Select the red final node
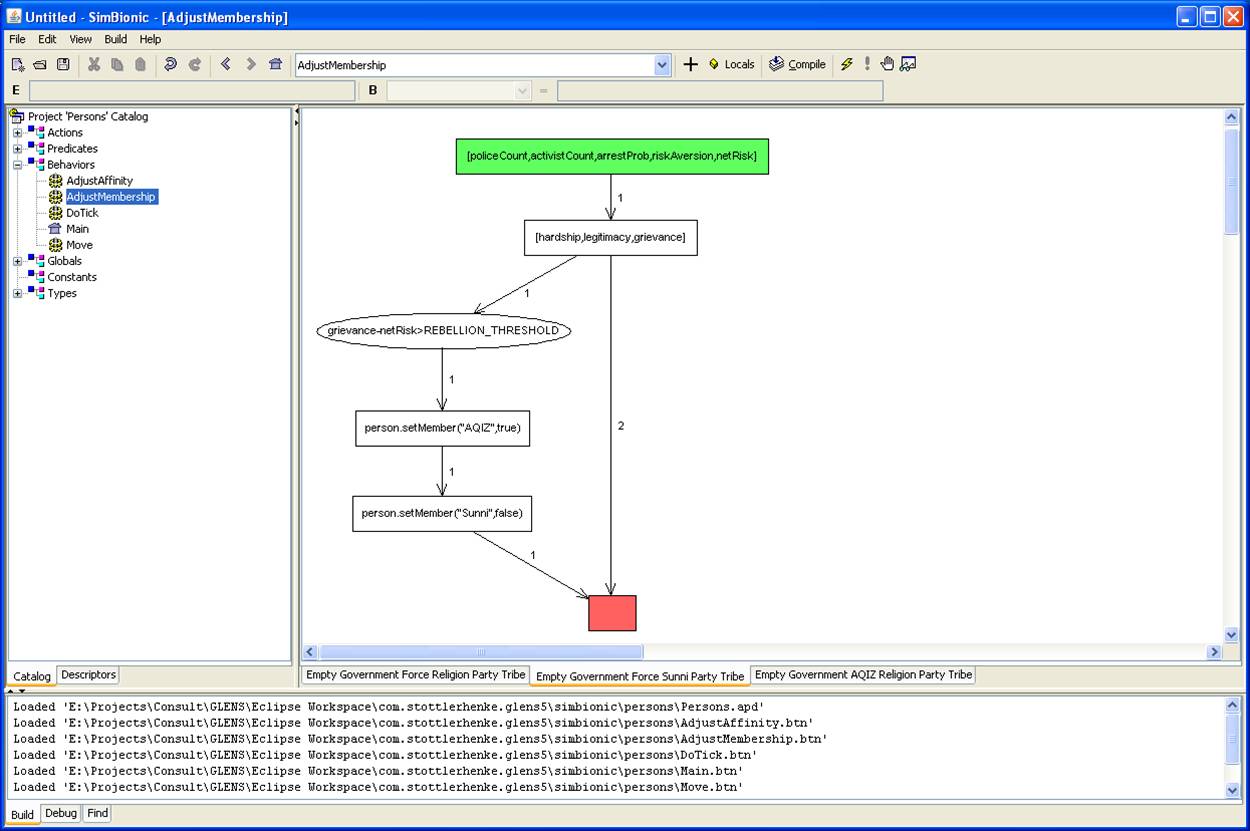The width and height of the screenshot is (1250, 831). pyautogui.click(x=612, y=613)
